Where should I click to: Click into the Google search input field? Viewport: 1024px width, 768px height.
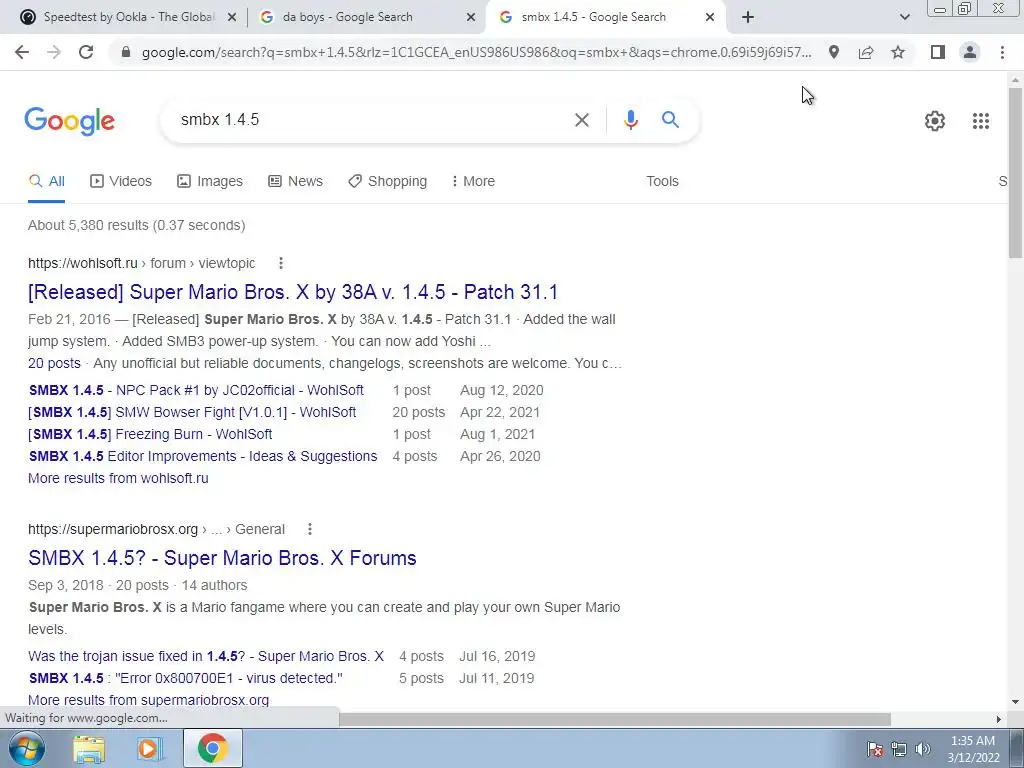point(372,120)
